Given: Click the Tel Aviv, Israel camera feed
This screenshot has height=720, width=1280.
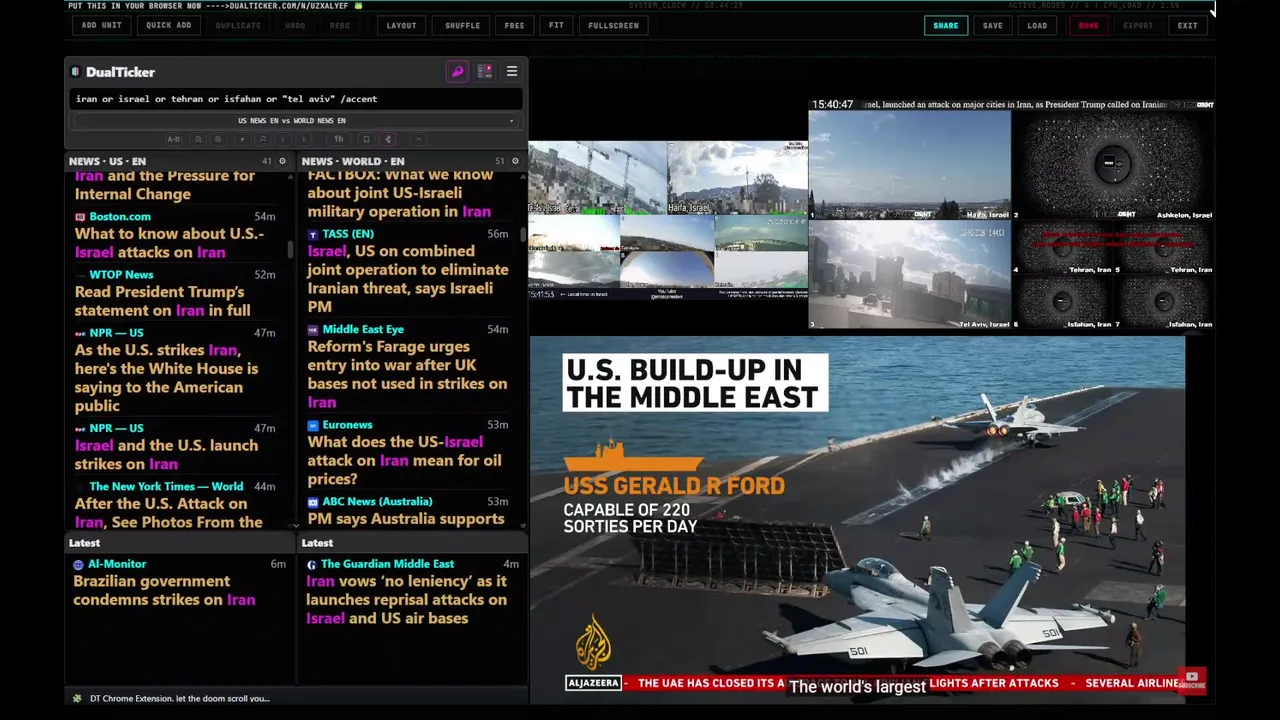Looking at the screenshot, I should (909, 275).
